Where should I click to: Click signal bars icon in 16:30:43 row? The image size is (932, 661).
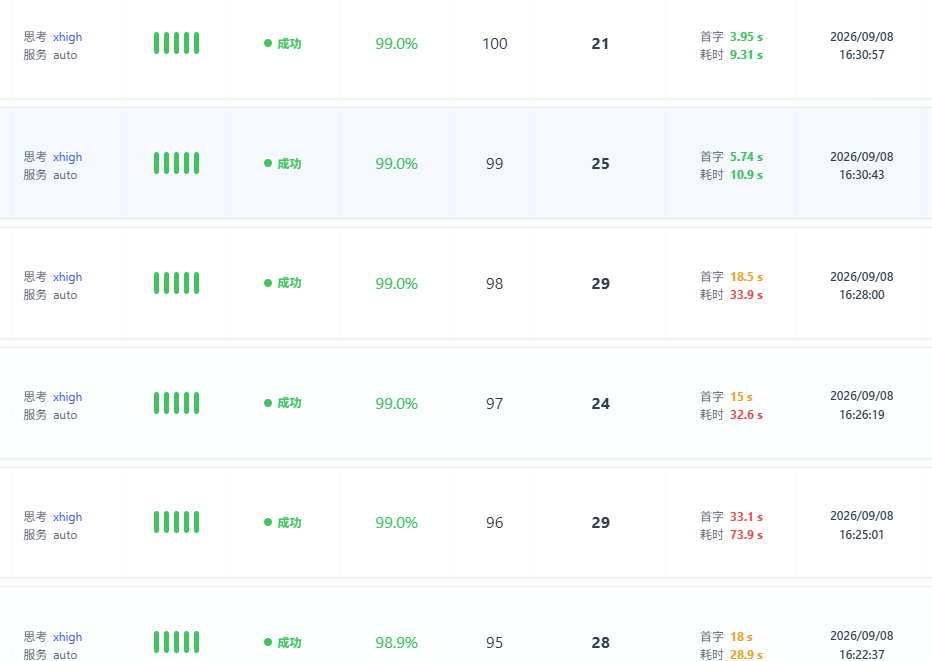coord(177,163)
